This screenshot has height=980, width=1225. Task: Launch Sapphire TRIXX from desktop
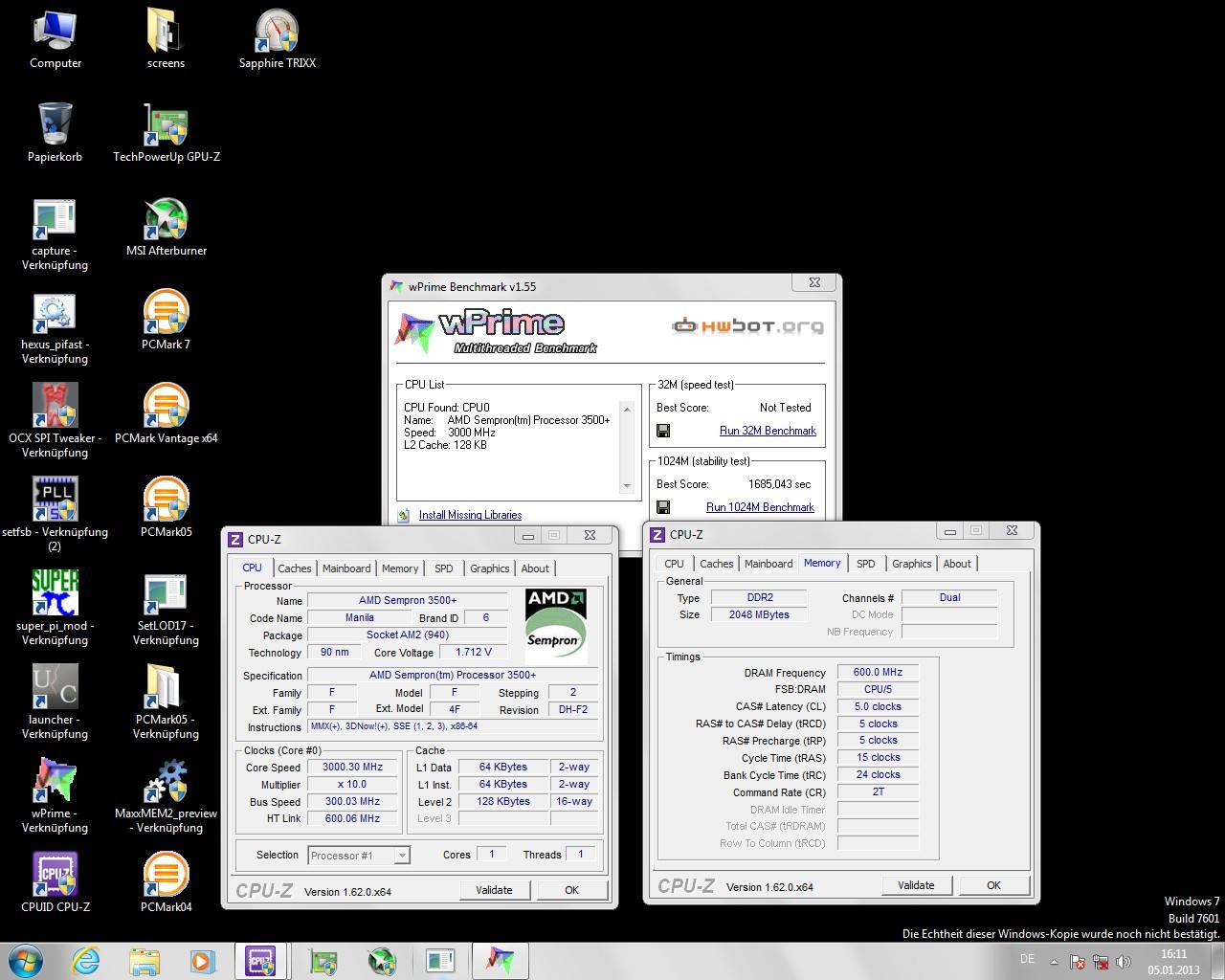pos(278,38)
